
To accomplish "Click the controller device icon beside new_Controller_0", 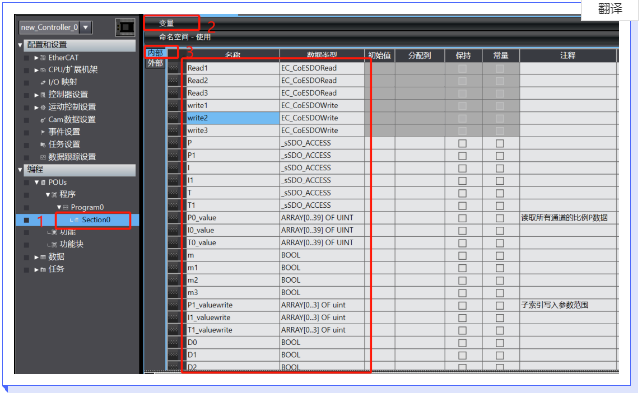I will pyautogui.click(x=125, y=27).
